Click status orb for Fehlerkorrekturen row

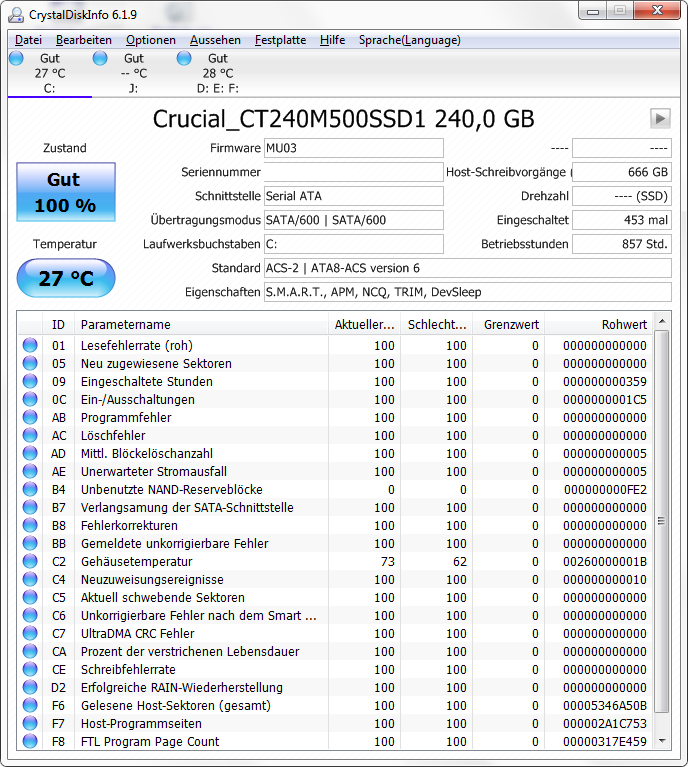[30, 525]
